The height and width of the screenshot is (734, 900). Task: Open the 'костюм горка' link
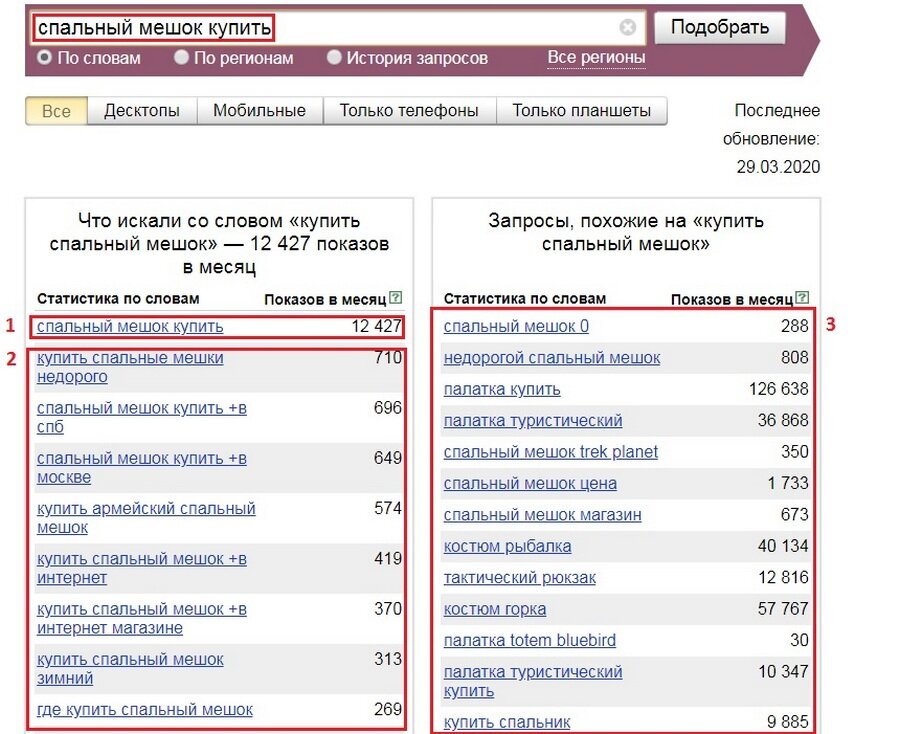[x=495, y=609]
